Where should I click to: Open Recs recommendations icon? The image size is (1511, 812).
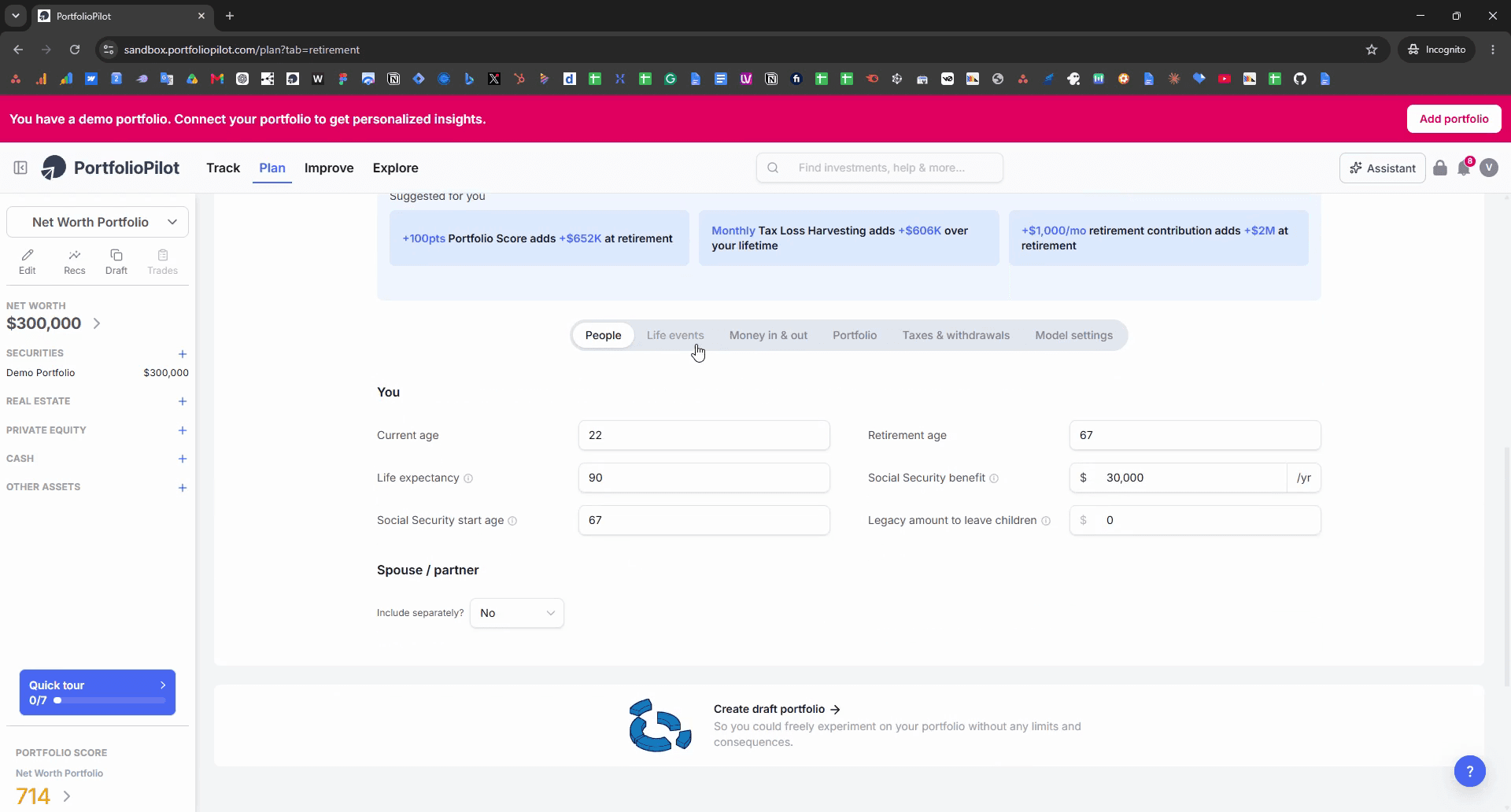(75, 261)
